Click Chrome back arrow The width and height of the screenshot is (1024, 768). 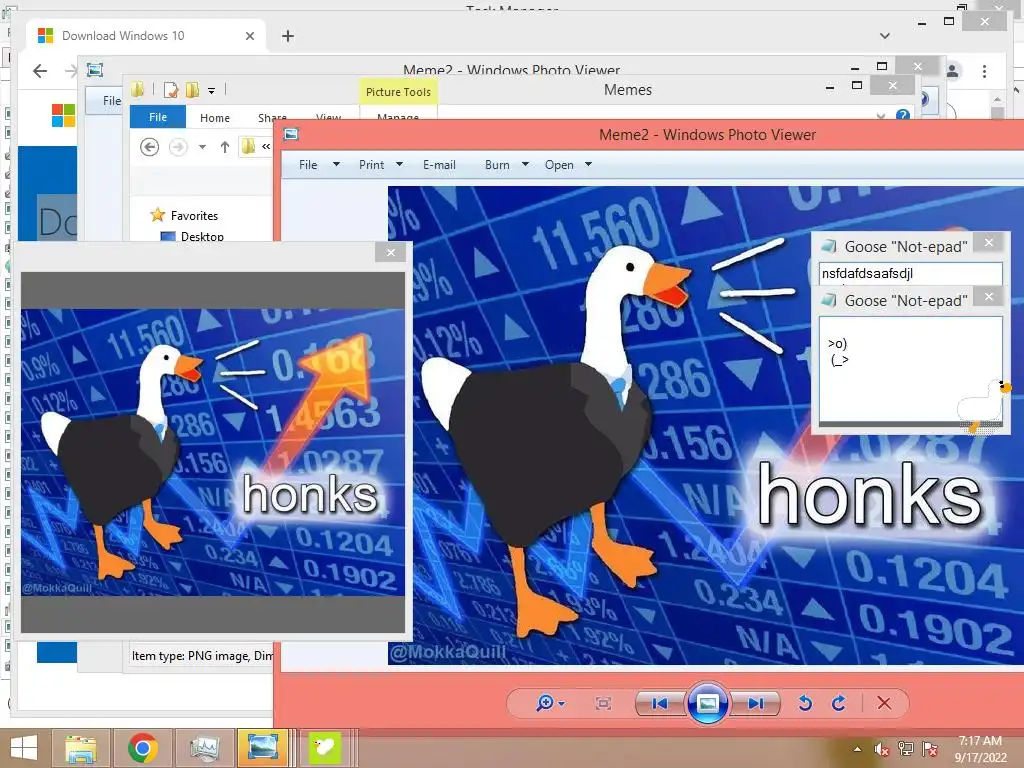(40, 71)
